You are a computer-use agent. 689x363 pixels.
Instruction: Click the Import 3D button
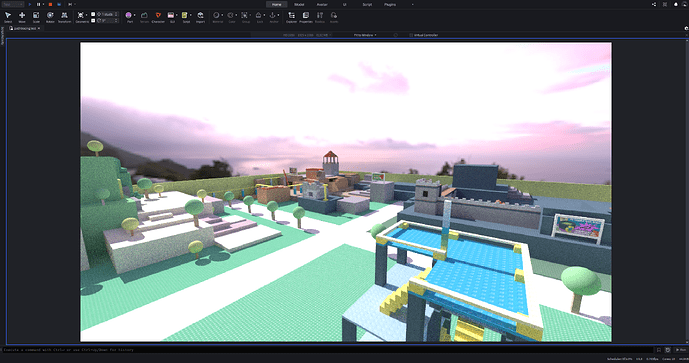point(200,17)
